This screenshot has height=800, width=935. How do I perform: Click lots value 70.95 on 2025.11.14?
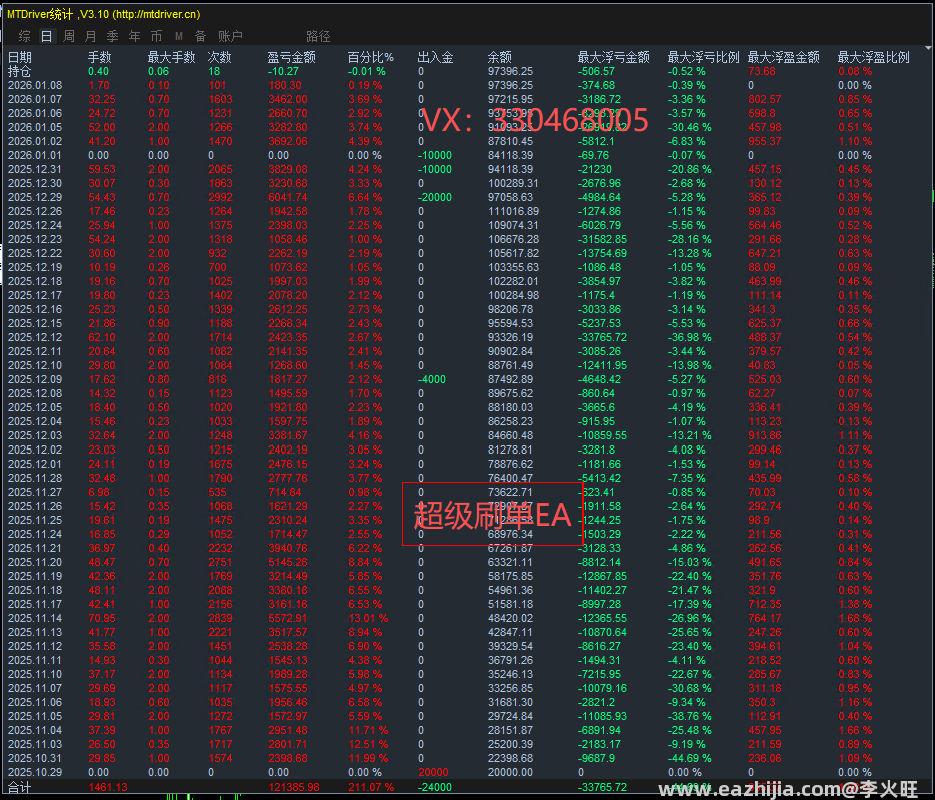pos(102,618)
